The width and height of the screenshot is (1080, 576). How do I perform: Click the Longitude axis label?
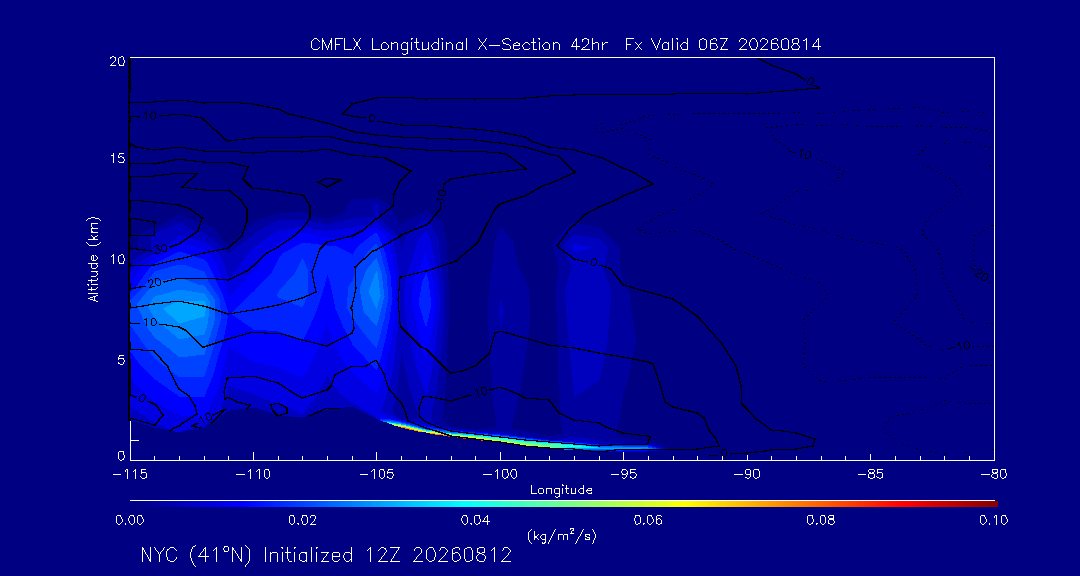[561, 491]
